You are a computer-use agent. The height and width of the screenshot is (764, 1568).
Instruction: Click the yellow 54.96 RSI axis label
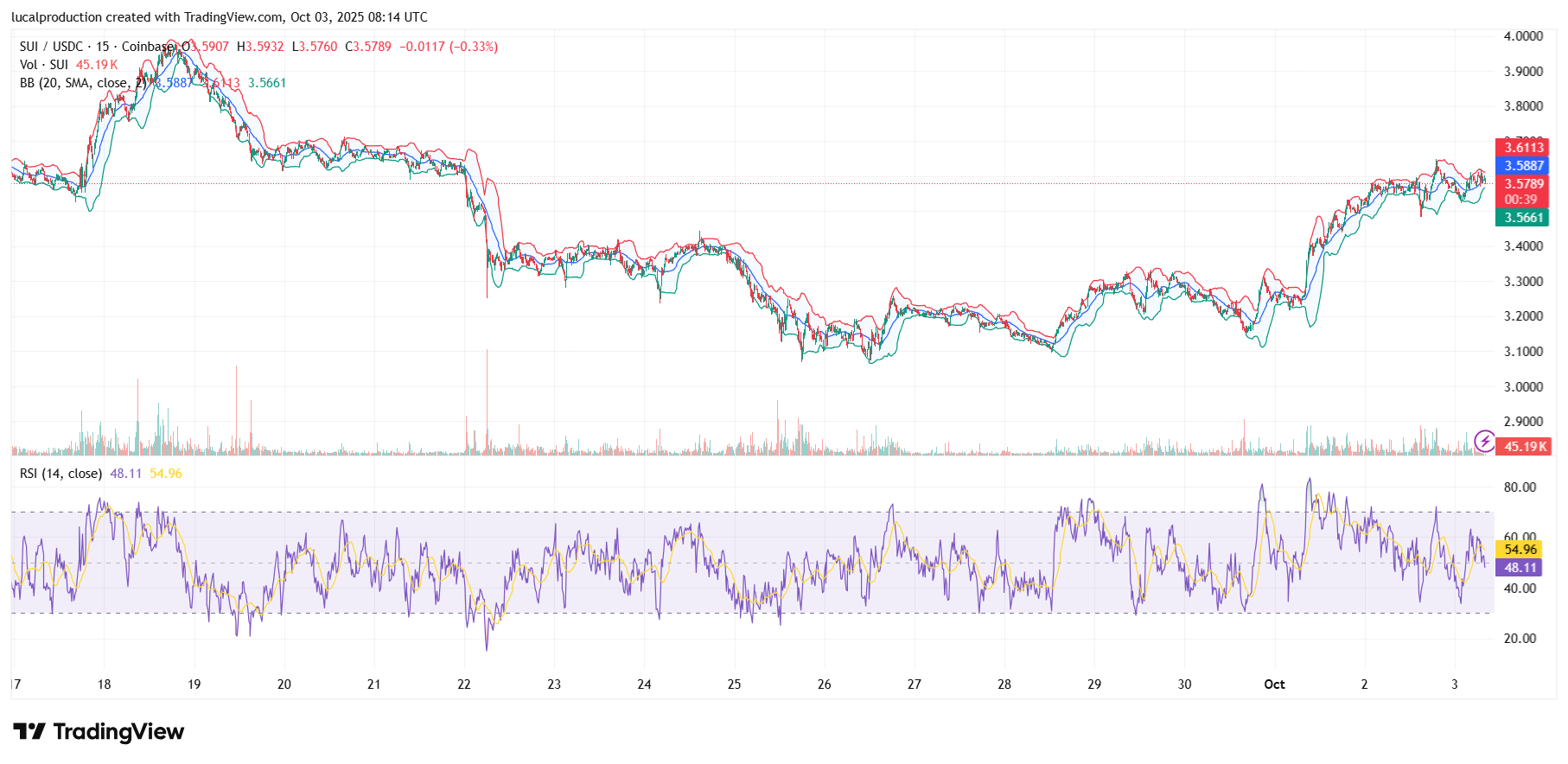pos(1520,550)
